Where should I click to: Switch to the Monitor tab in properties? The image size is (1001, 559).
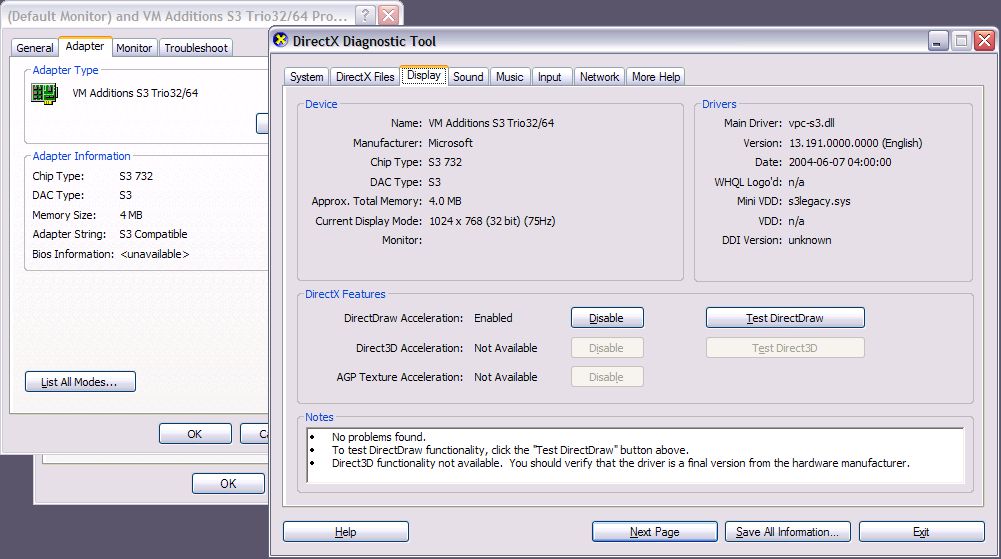134,48
